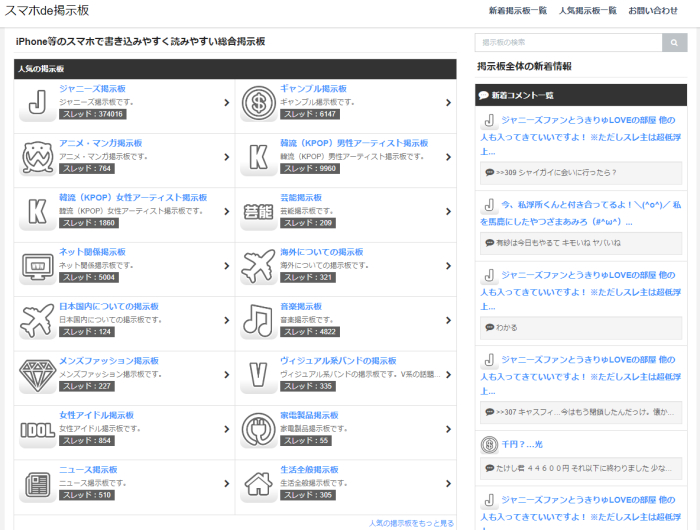
Task: Click the overseas board airplane icon
Action: 258,265
